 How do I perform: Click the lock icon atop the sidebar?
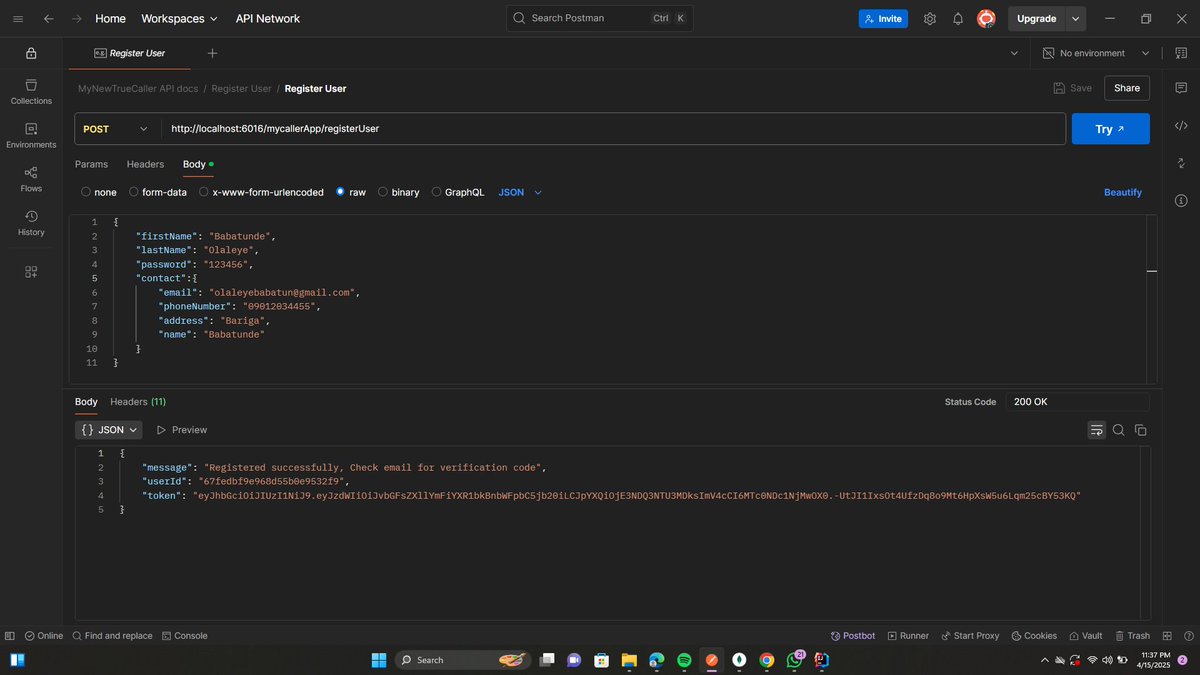pos(31,53)
